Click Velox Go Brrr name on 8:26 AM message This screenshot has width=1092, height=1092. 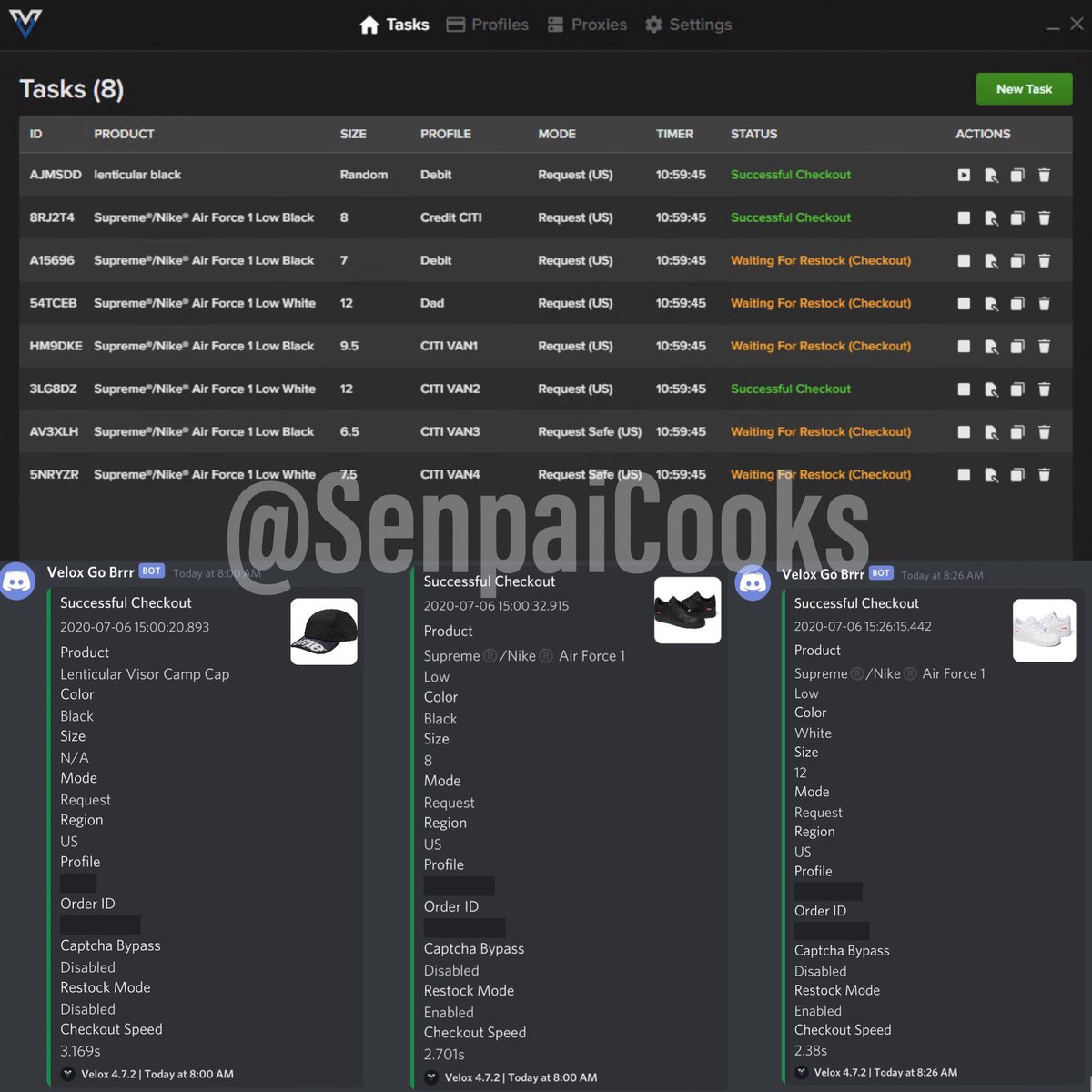point(823,574)
